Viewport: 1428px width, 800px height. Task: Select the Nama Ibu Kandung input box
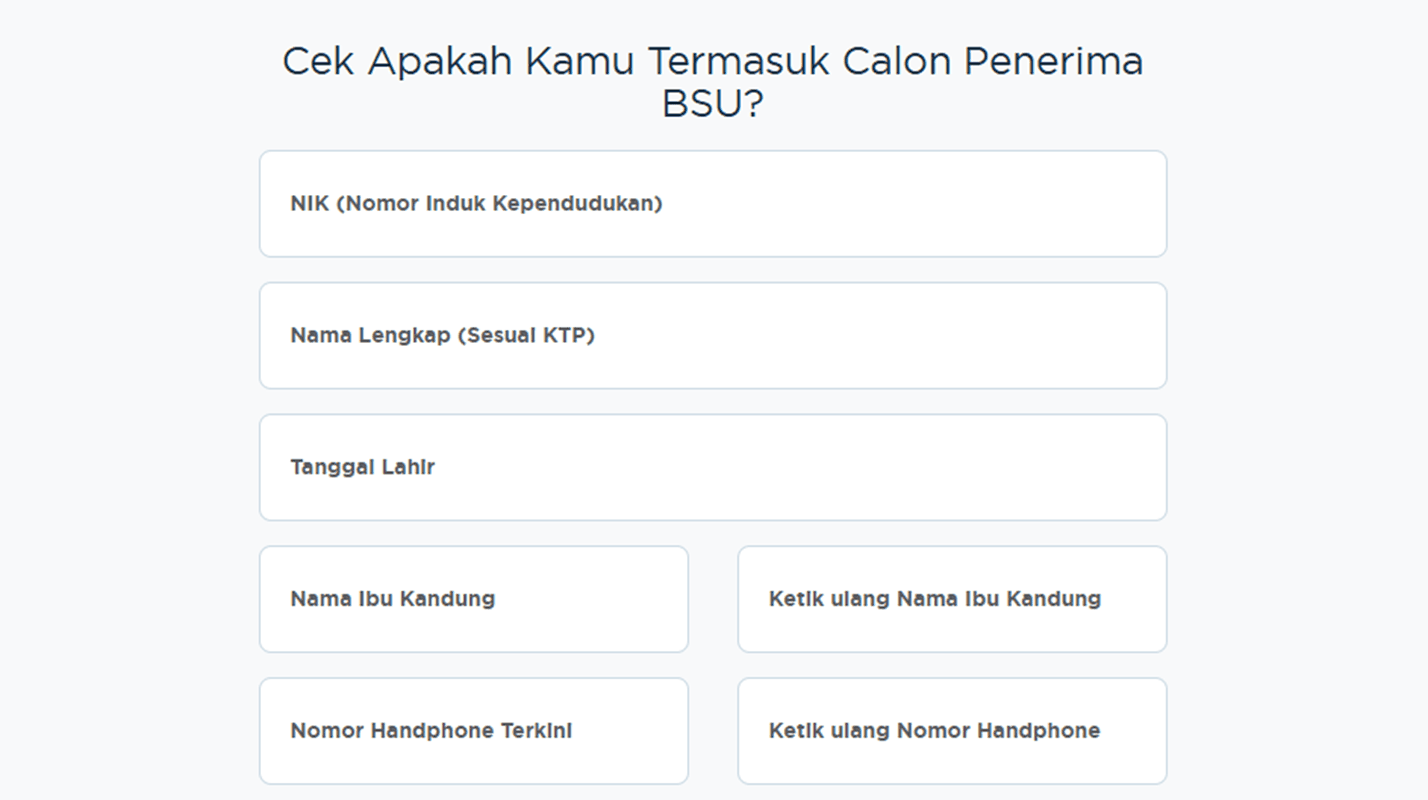point(473,599)
